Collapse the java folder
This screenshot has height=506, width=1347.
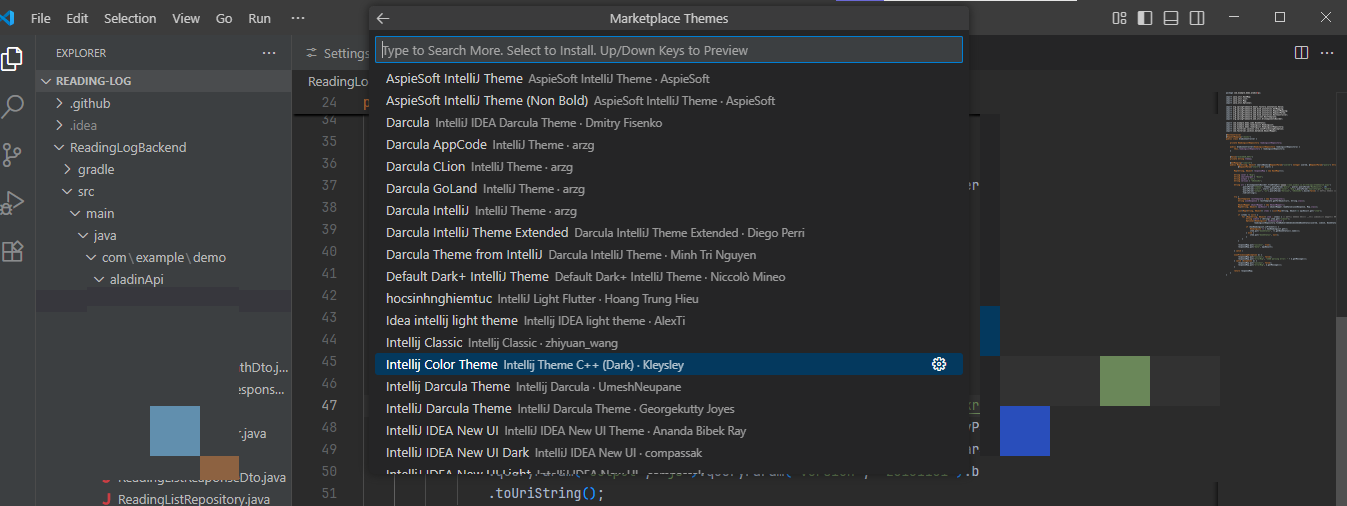(163, 235)
